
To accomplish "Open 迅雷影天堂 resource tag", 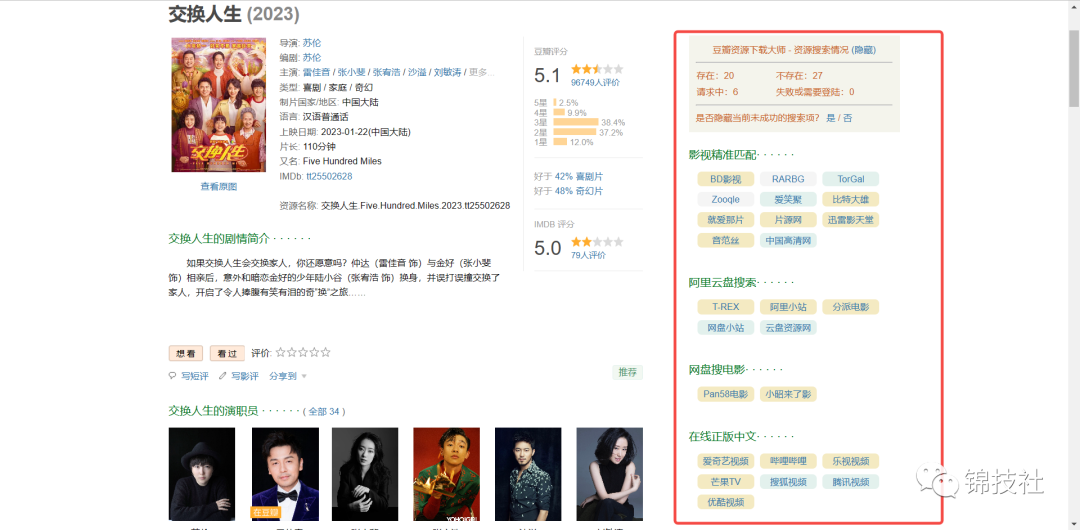I will click(851, 220).
